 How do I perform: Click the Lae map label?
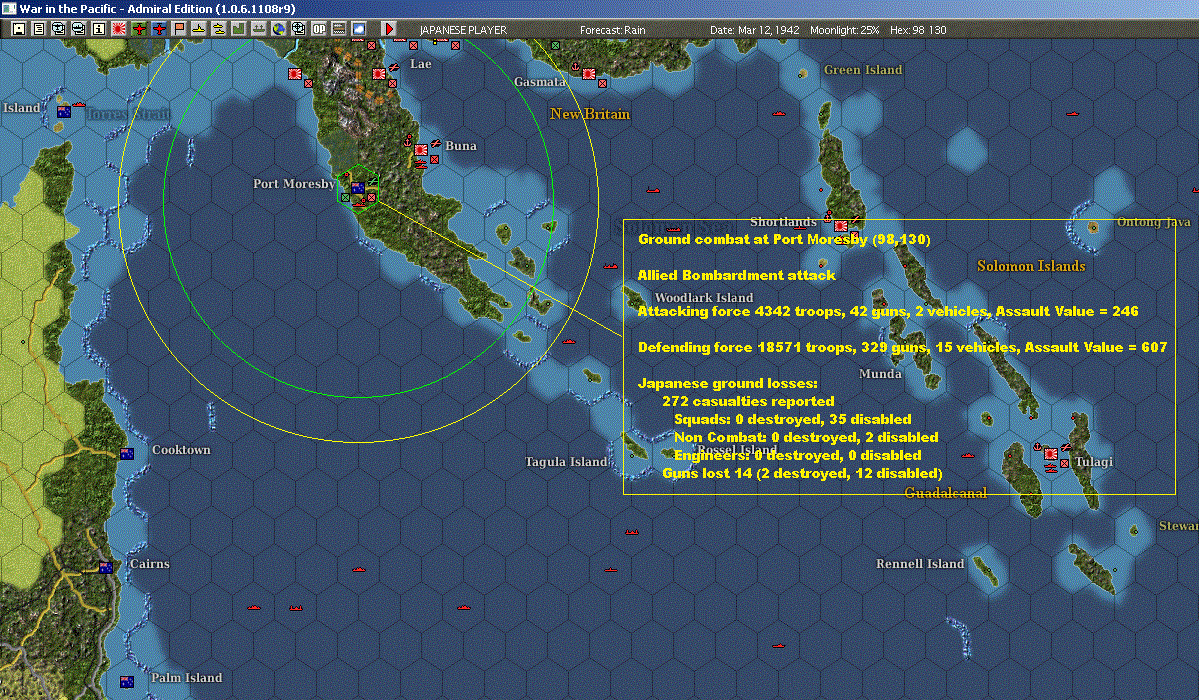tap(421, 63)
